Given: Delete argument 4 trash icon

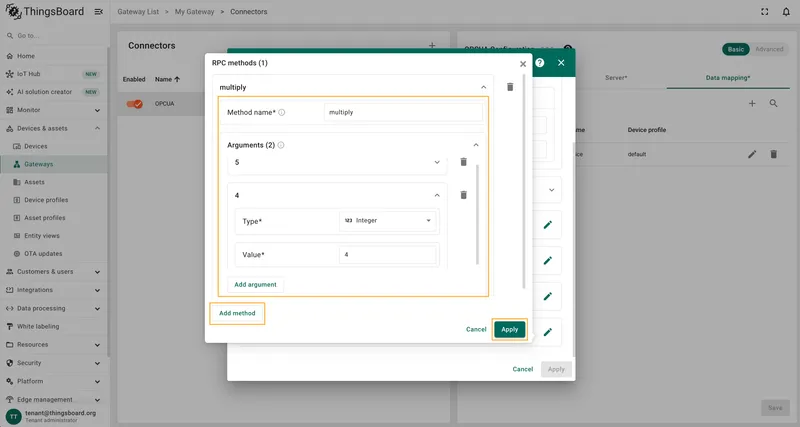Looking at the screenshot, I should (x=463, y=195).
